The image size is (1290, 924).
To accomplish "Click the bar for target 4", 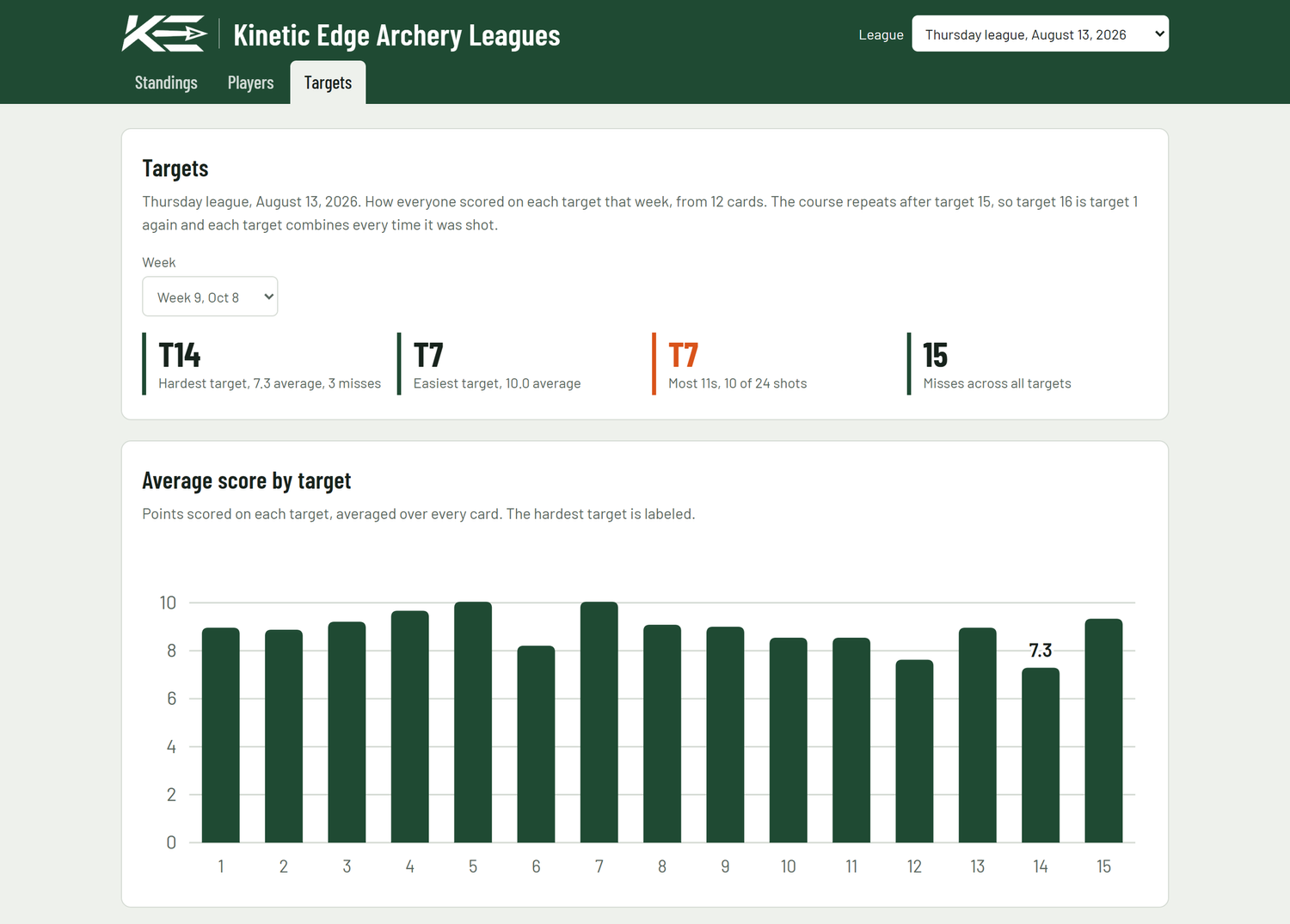I will click(410, 726).
